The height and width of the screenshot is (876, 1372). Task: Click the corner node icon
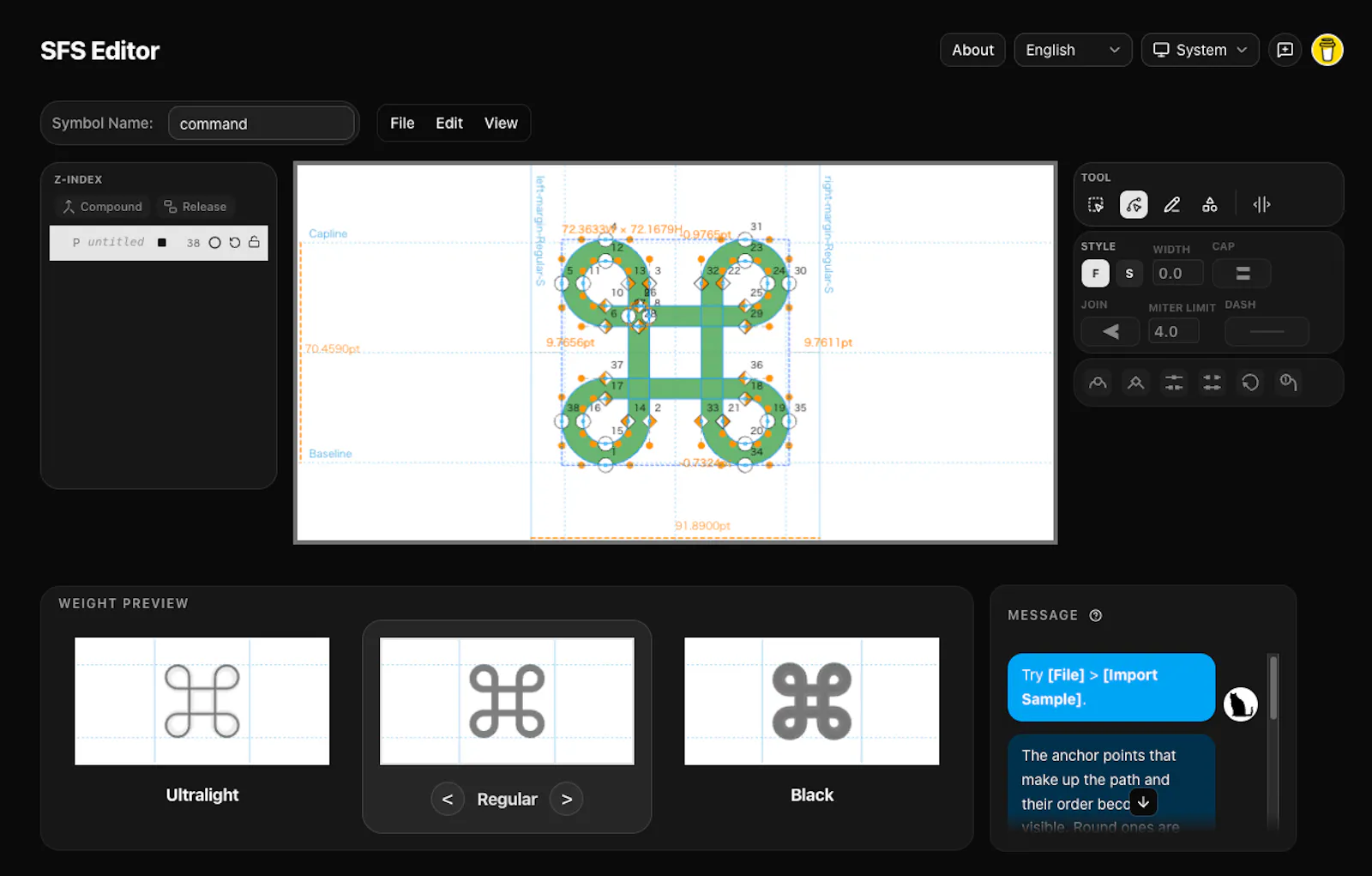pos(1135,383)
